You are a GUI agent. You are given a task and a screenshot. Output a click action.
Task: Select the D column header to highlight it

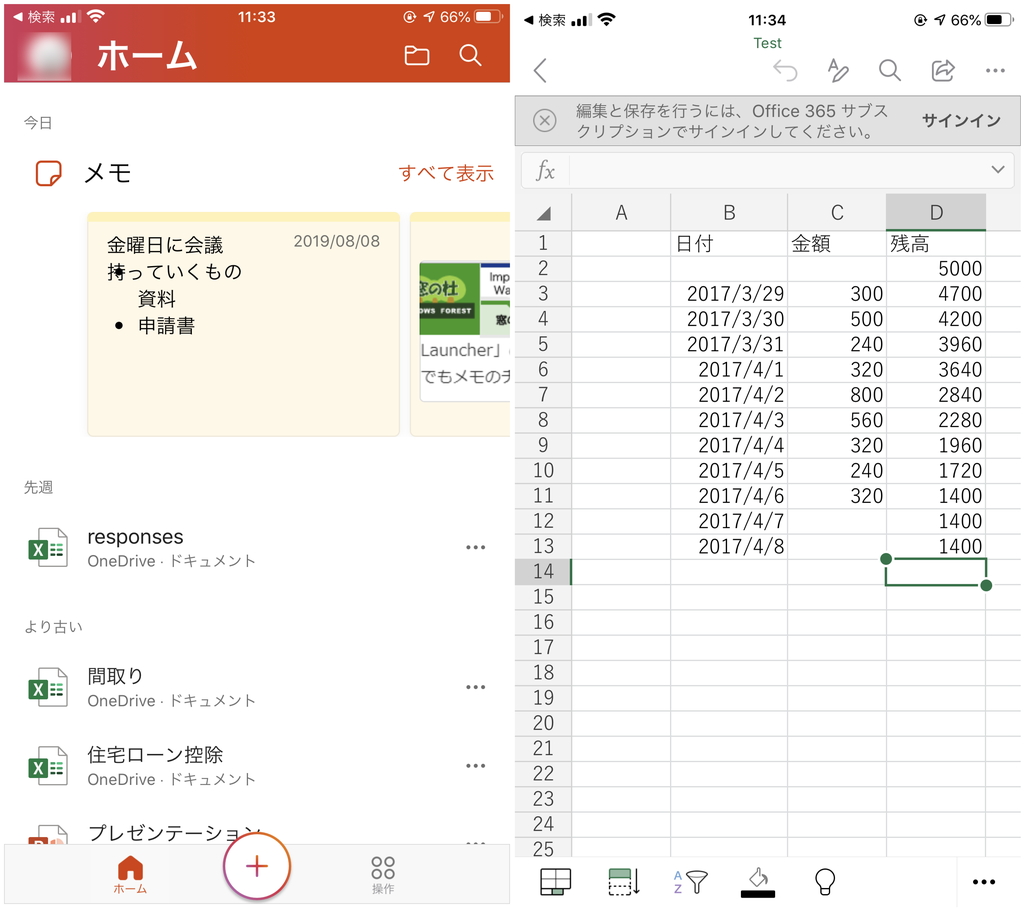click(x=935, y=212)
